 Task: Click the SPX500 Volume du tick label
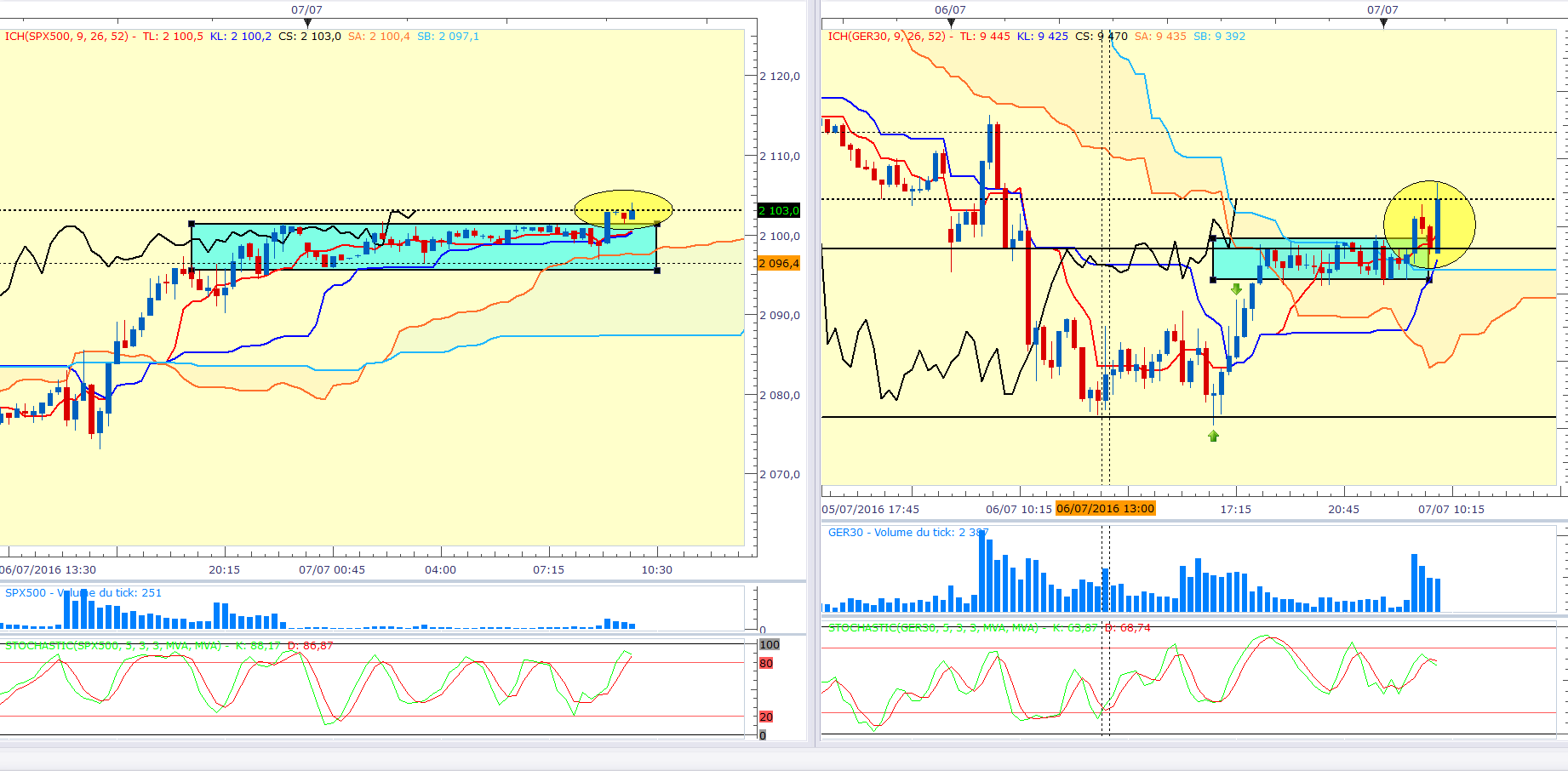[83, 593]
